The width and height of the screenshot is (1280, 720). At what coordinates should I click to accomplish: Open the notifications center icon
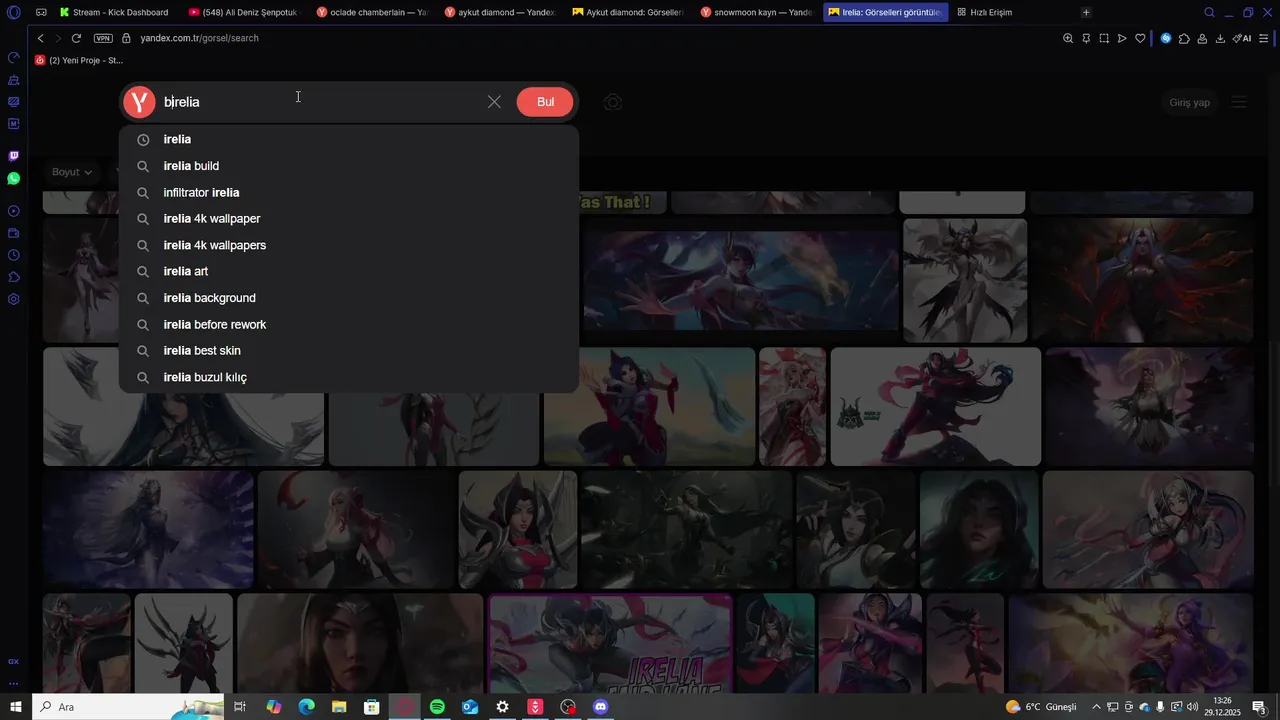point(1259,707)
